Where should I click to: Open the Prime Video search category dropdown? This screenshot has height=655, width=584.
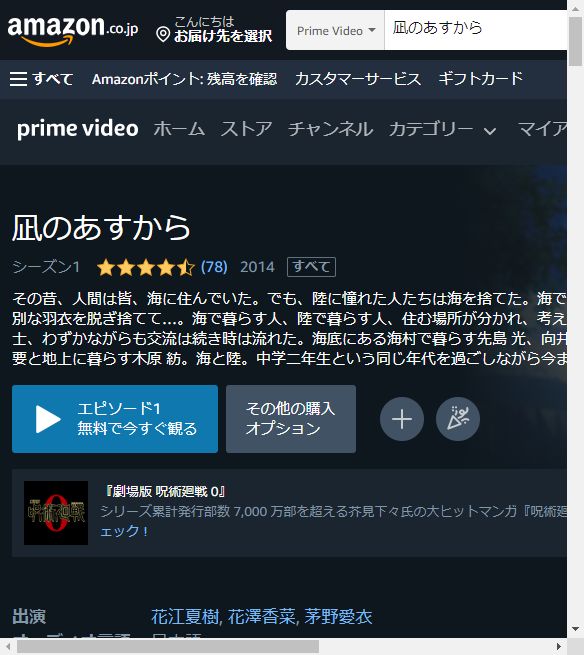pos(335,30)
